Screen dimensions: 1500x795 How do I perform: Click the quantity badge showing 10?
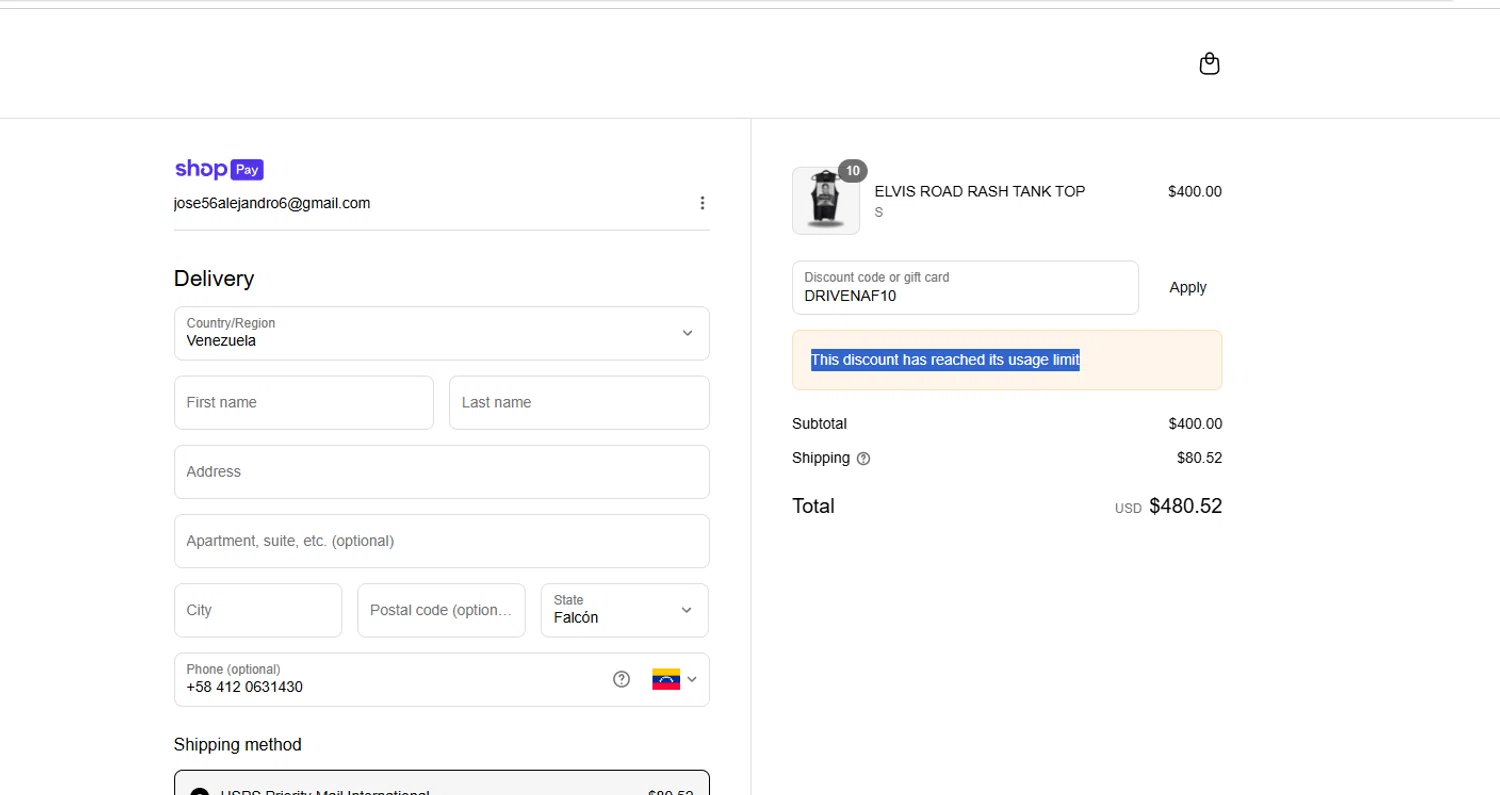tap(852, 171)
